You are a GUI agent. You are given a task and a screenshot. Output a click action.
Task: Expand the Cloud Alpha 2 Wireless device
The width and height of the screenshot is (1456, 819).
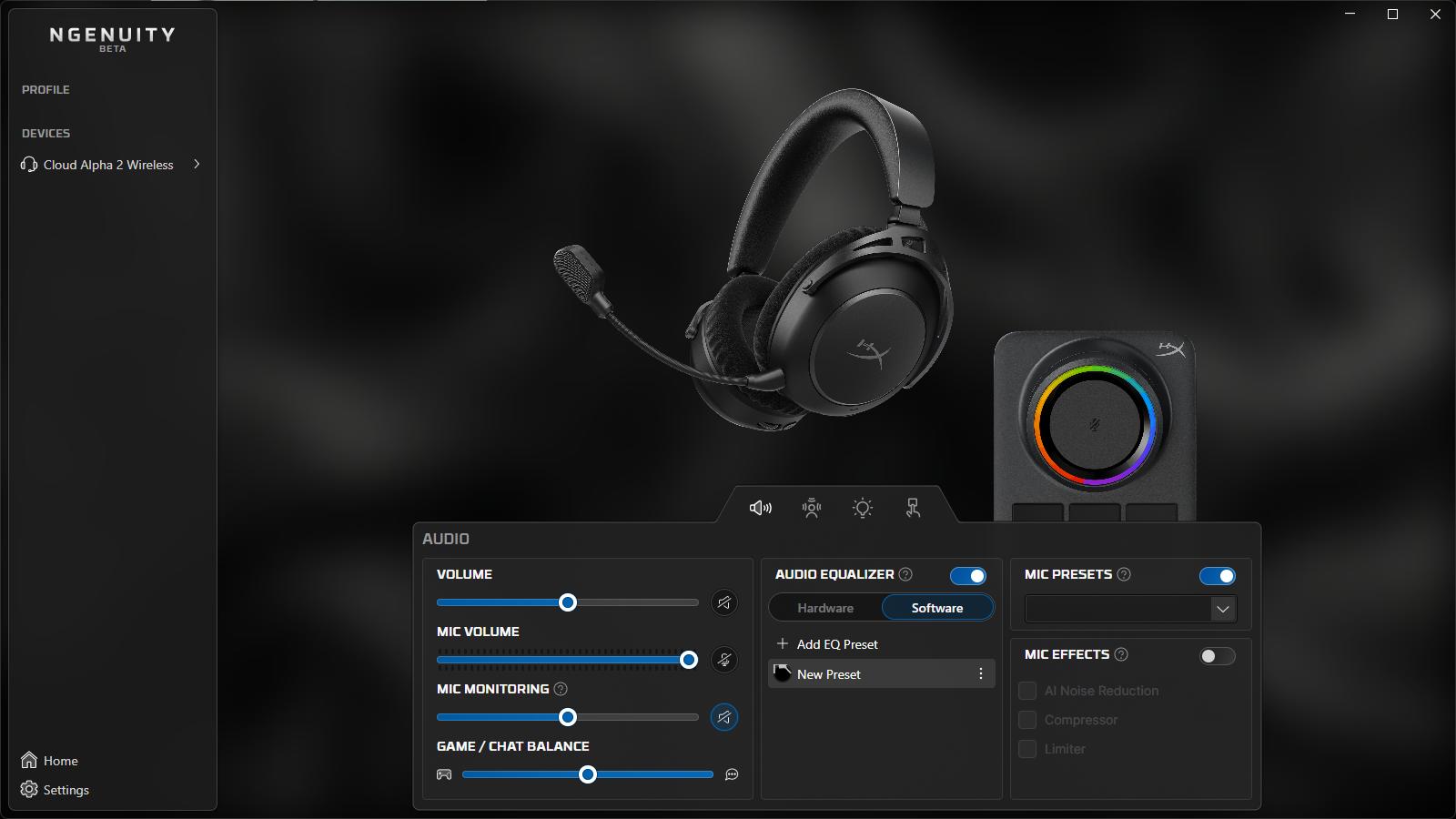pyautogui.click(x=197, y=165)
